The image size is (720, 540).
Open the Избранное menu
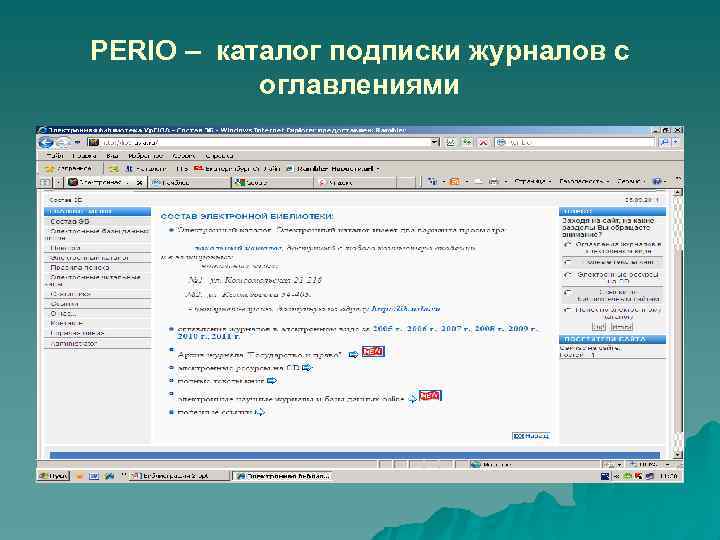click(146, 156)
